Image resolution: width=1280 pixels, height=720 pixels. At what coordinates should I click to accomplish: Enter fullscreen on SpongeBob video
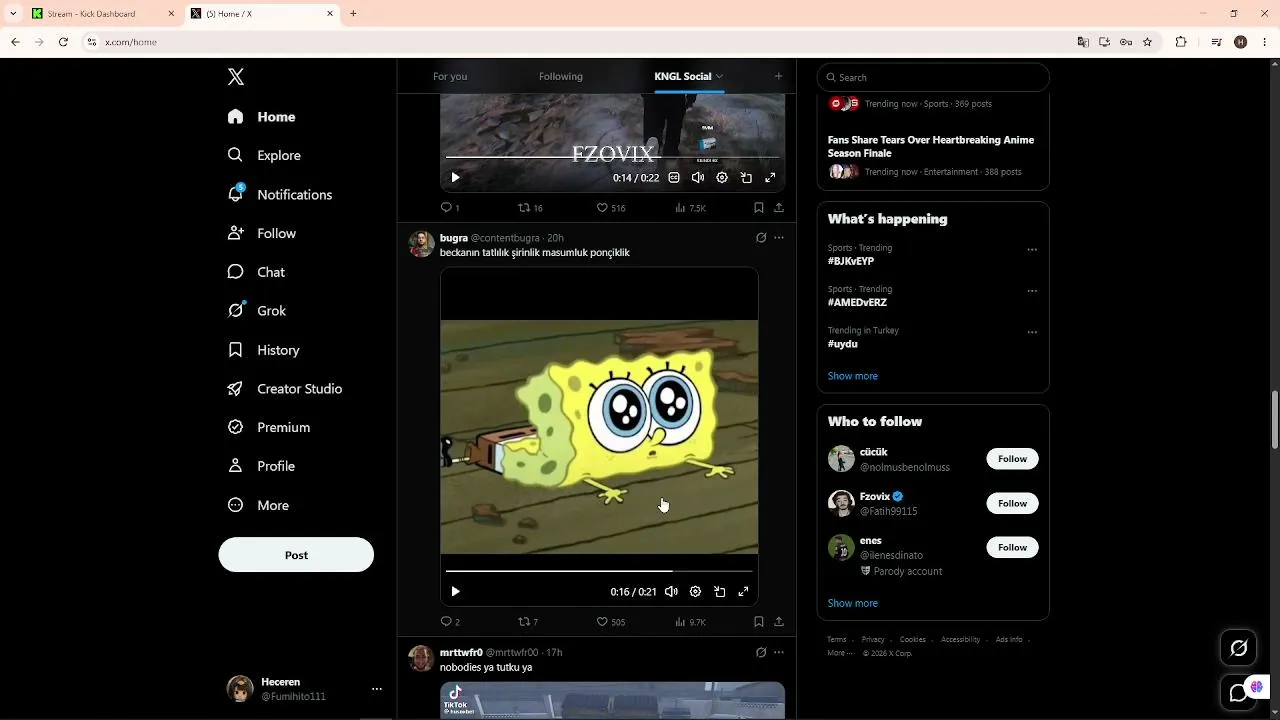pyautogui.click(x=743, y=592)
